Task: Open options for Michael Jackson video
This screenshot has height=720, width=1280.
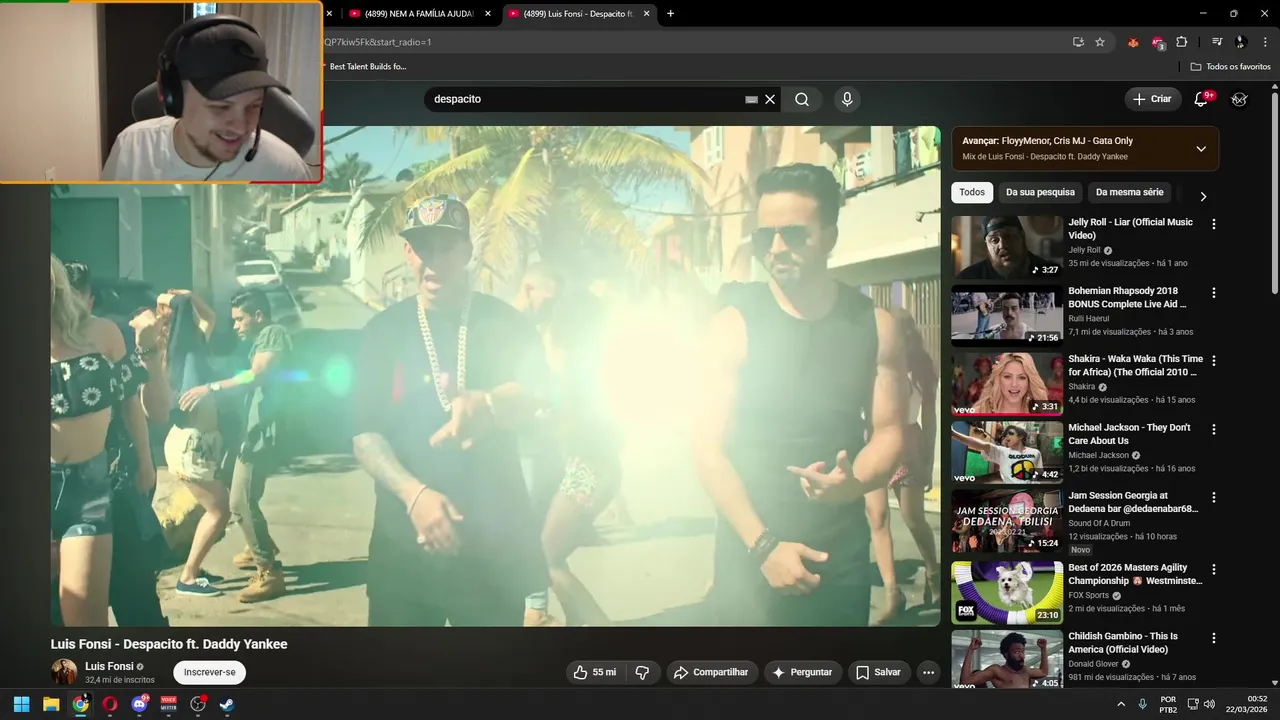Action: (x=1214, y=429)
